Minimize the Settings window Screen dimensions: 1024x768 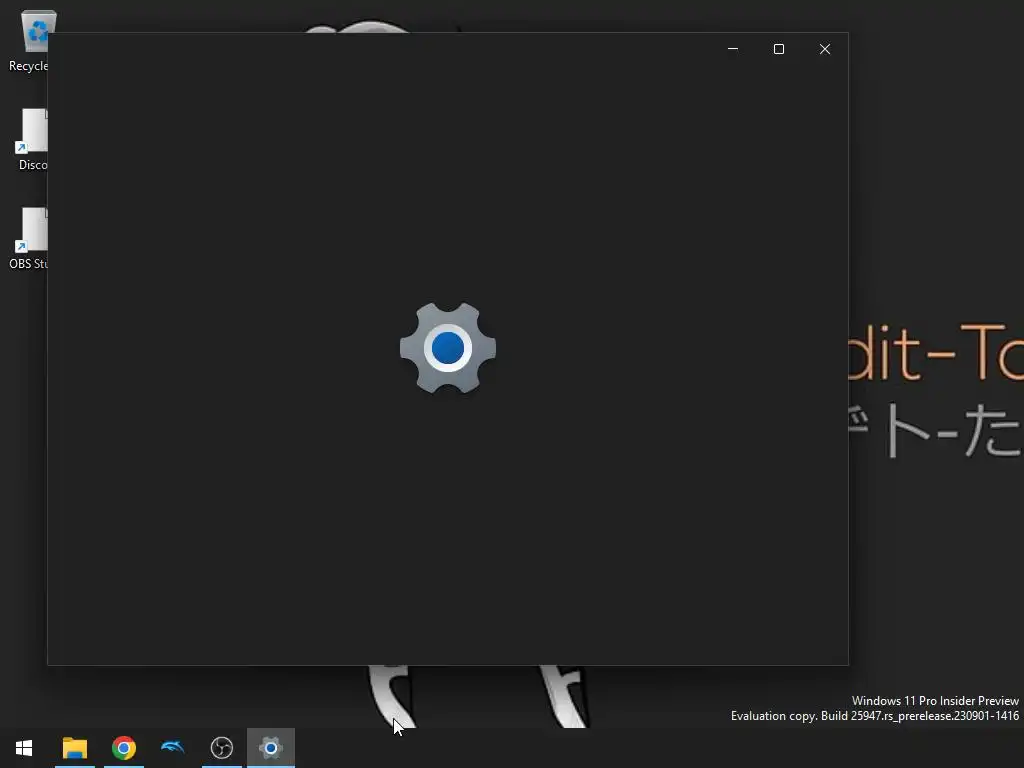pyautogui.click(x=733, y=49)
